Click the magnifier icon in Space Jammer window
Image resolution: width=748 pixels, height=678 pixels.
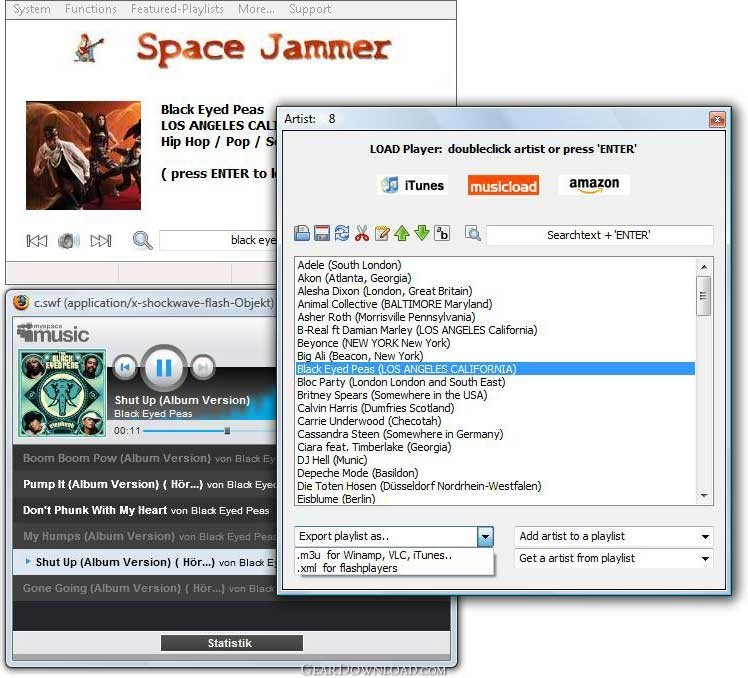(142, 240)
